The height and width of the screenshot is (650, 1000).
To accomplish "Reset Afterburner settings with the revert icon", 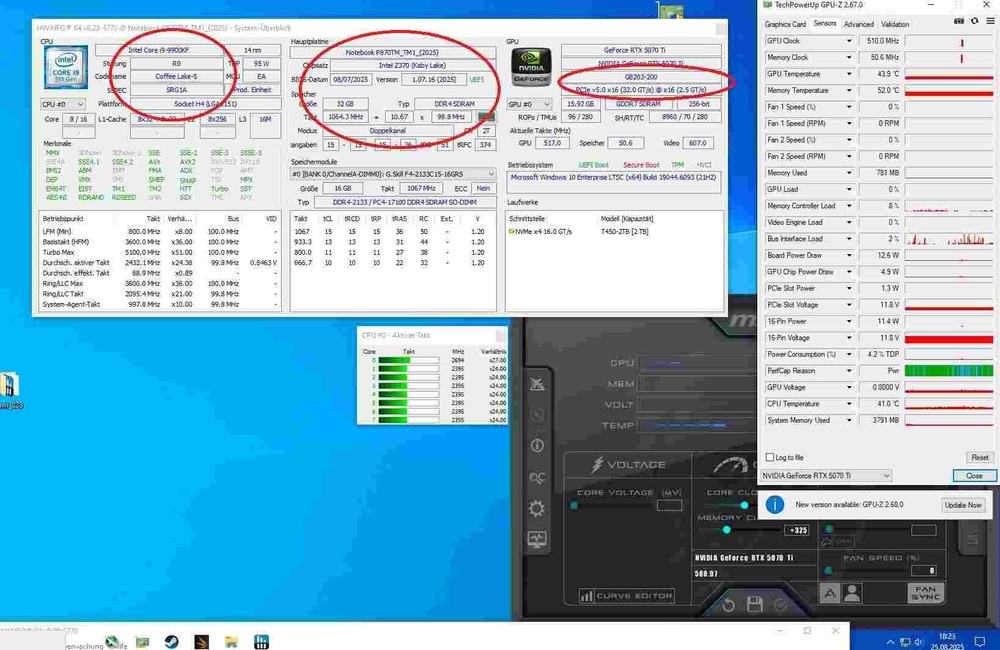I will (x=728, y=605).
